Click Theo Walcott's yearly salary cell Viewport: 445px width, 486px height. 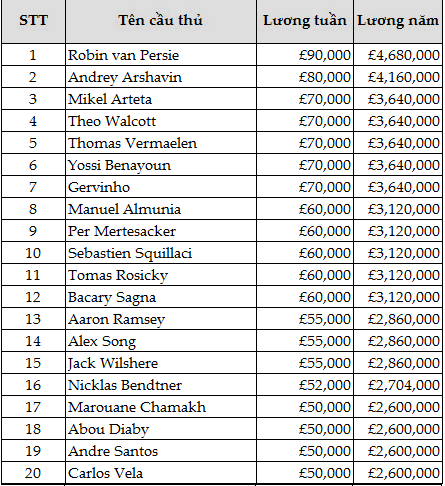point(398,121)
